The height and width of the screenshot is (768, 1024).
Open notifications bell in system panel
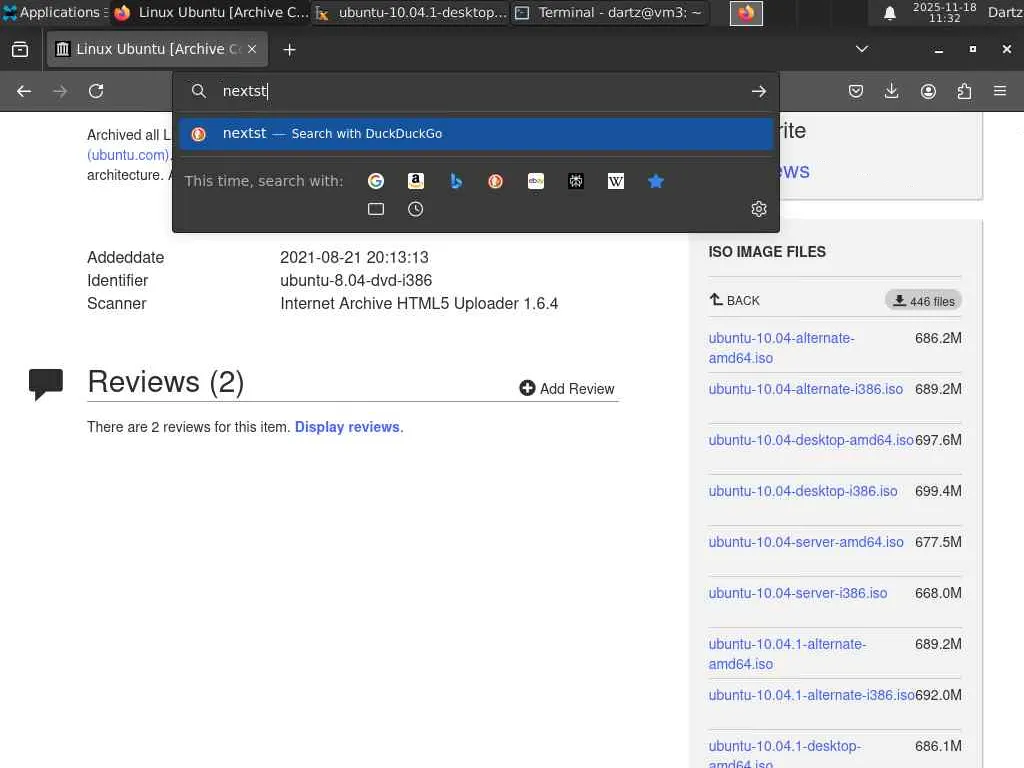[x=889, y=13]
